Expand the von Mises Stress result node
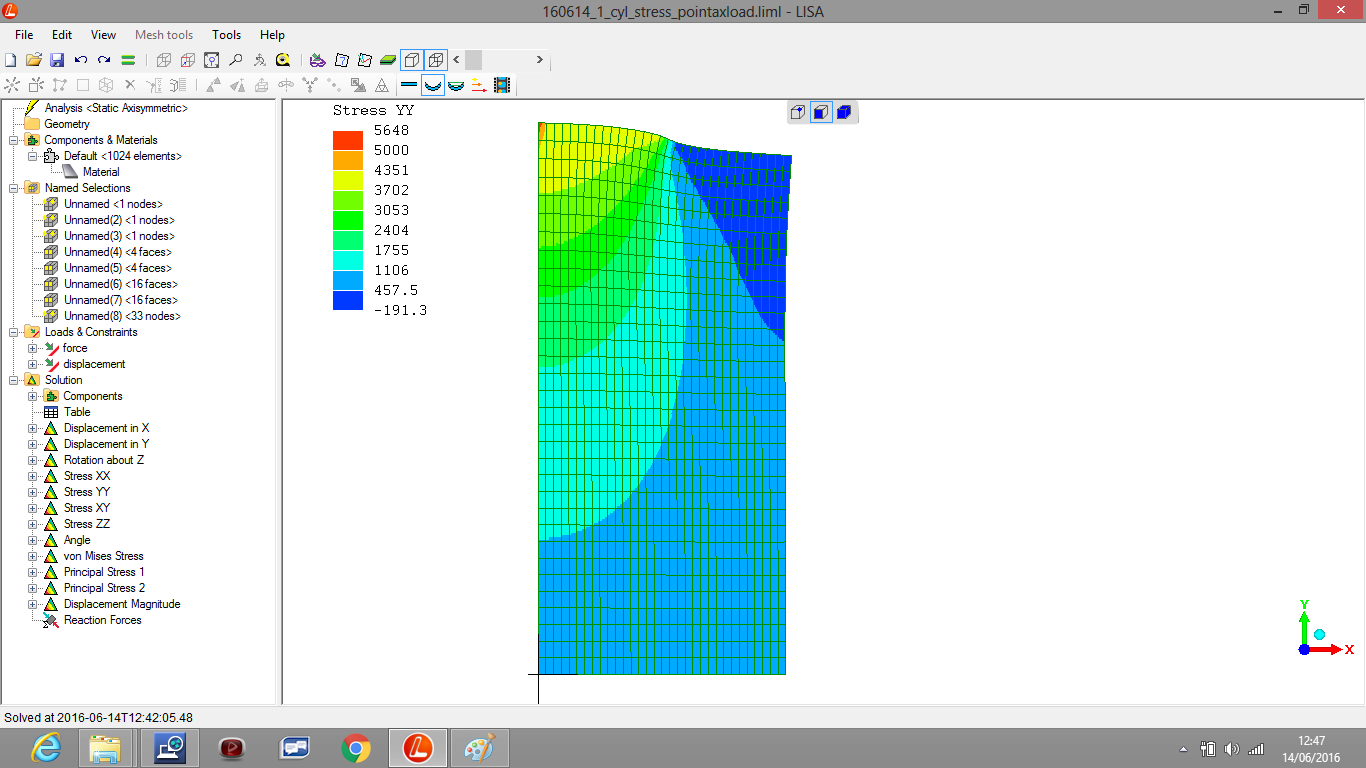This screenshot has width=1366, height=768. point(33,556)
